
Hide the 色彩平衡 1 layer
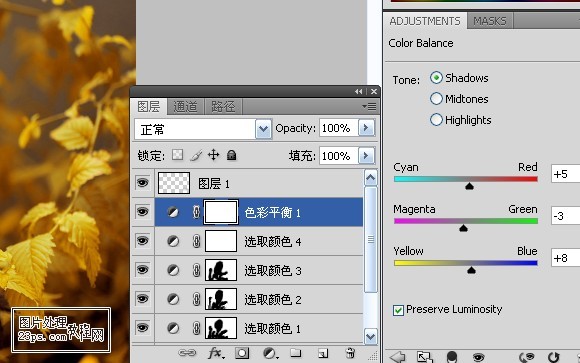click(x=142, y=212)
